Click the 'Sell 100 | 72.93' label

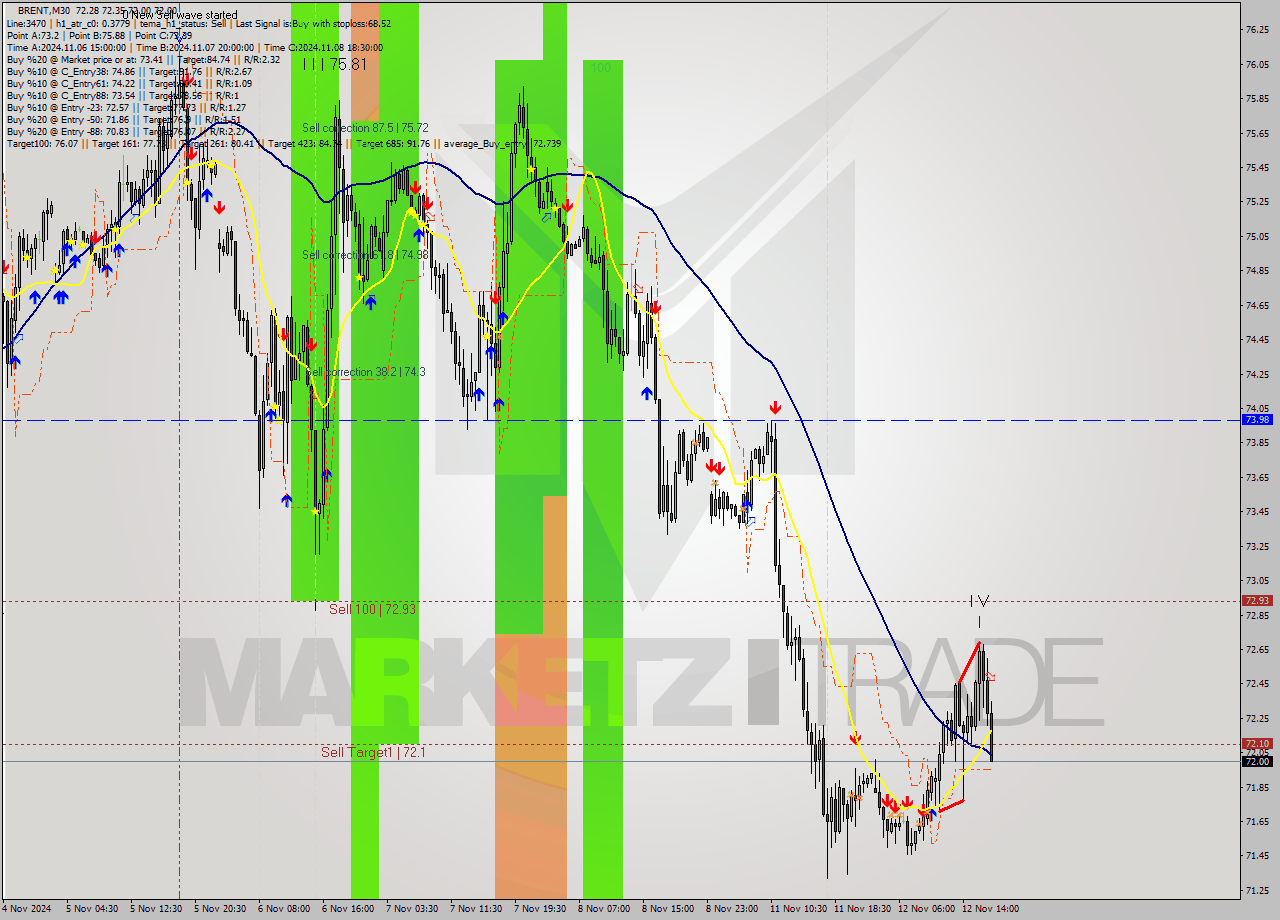point(372,609)
